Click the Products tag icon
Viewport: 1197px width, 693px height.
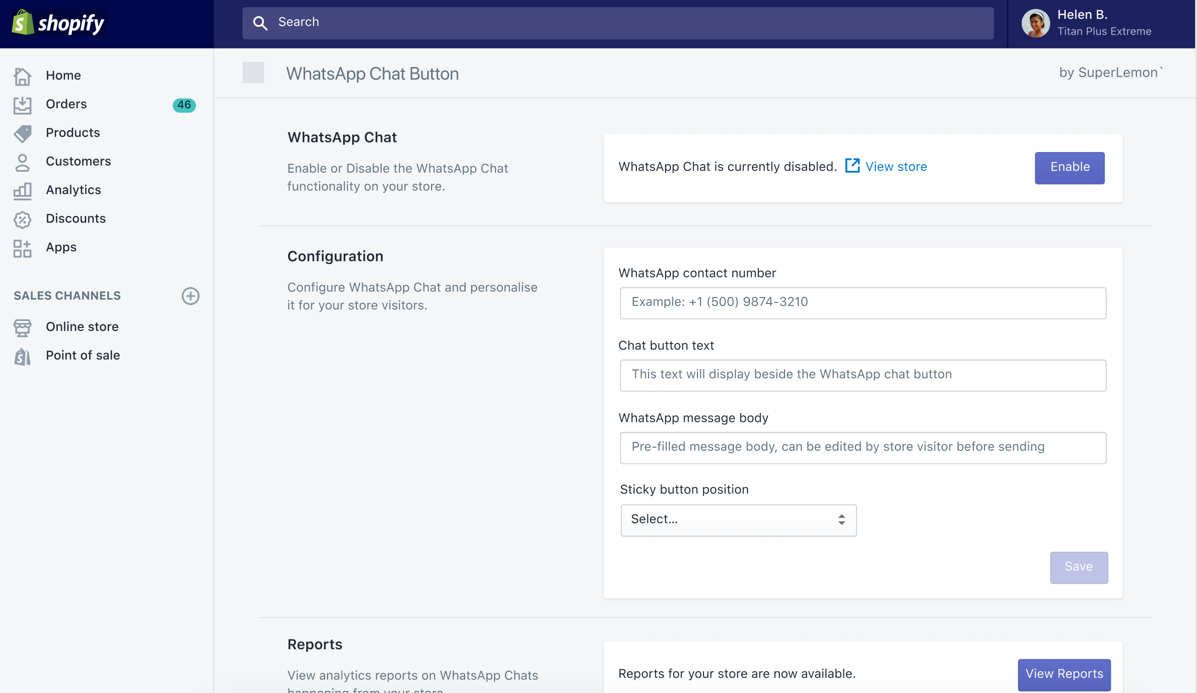pyautogui.click(x=22, y=133)
